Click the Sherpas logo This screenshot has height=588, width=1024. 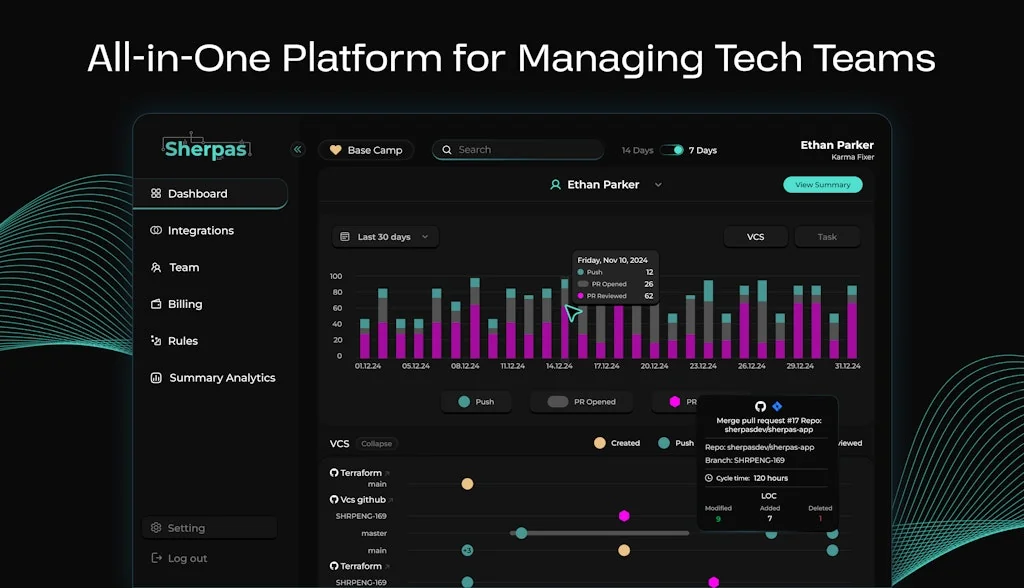[x=206, y=148]
